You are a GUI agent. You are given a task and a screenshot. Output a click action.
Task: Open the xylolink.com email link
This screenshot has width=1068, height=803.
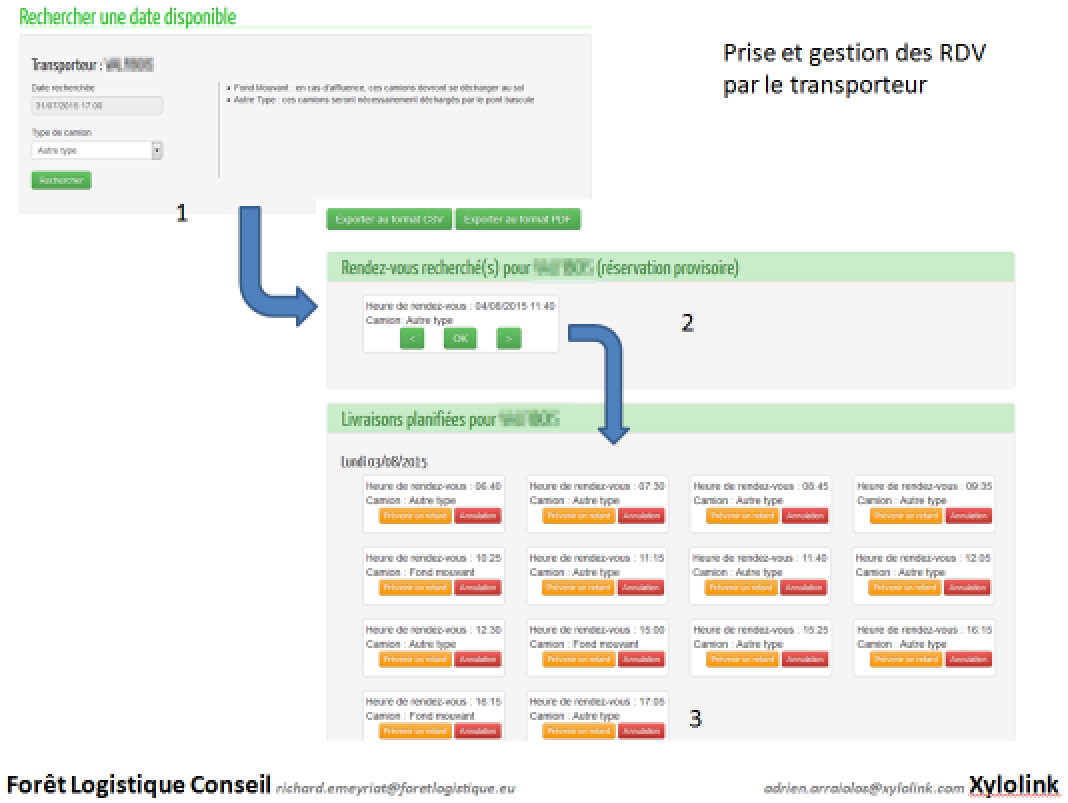(864, 788)
